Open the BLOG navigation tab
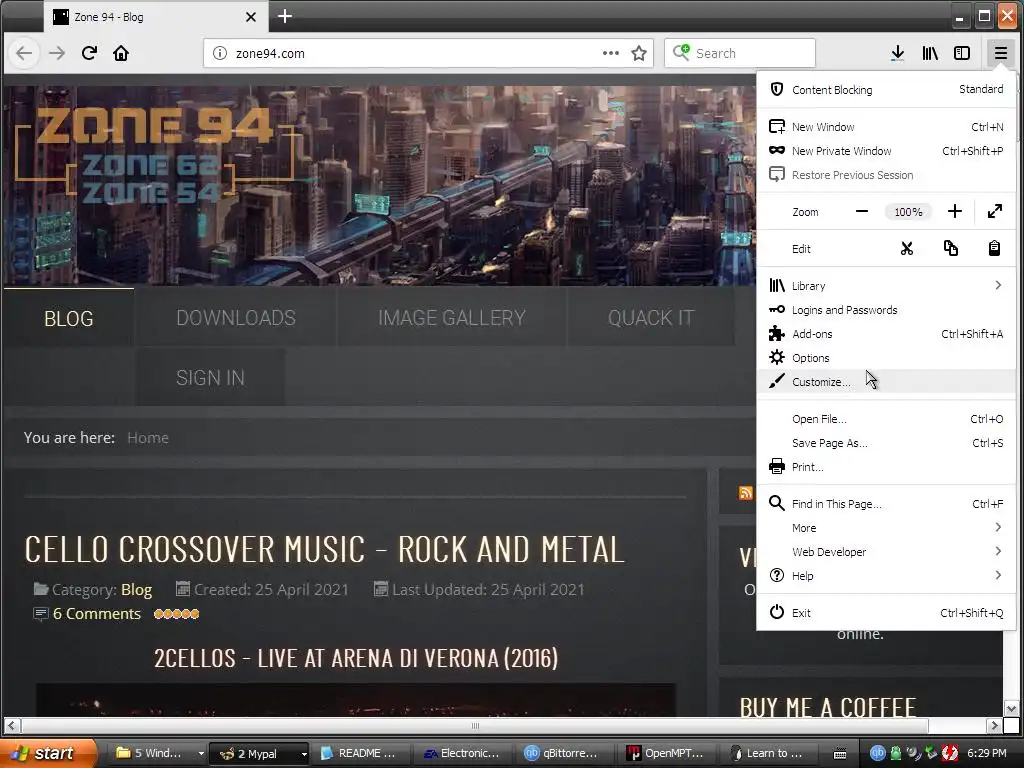Screen dimensions: 1024x768 pos(69,317)
